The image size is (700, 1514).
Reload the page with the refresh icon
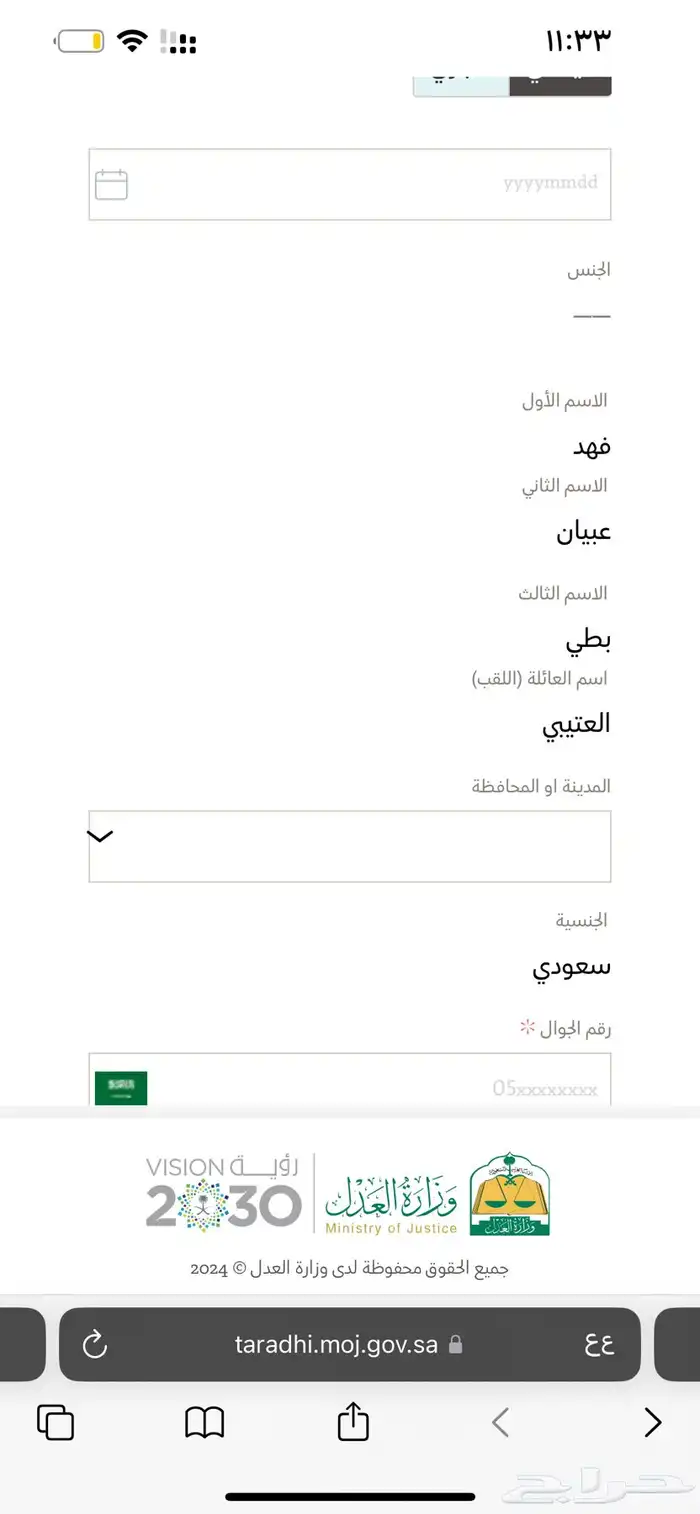(95, 1345)
